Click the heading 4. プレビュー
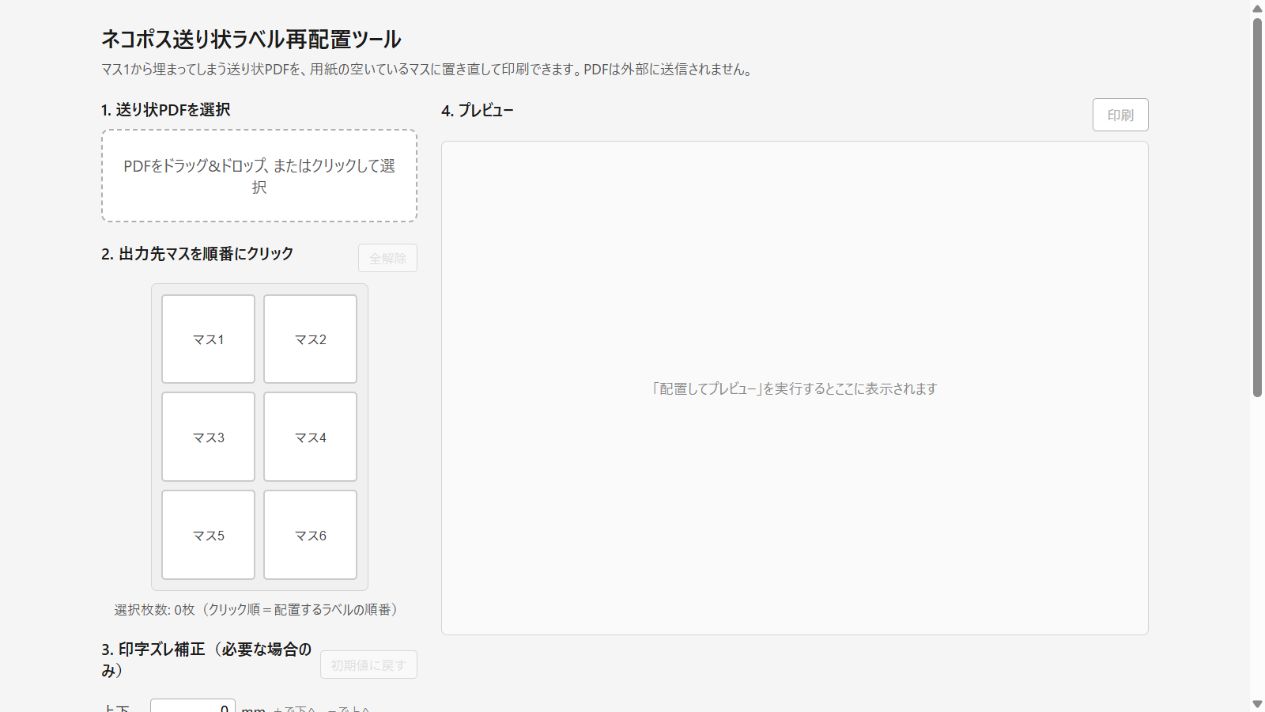 pos(477,110)
